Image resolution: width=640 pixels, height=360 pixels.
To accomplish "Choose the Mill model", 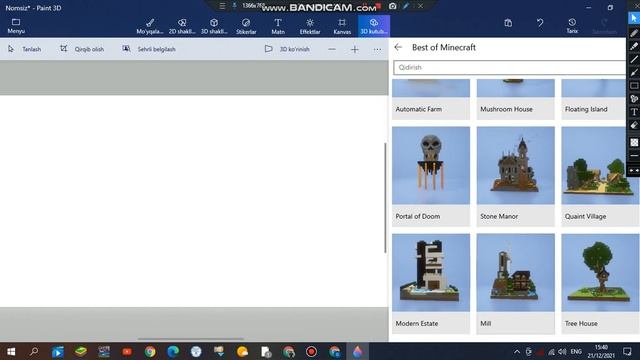I will tap(516, 283).
